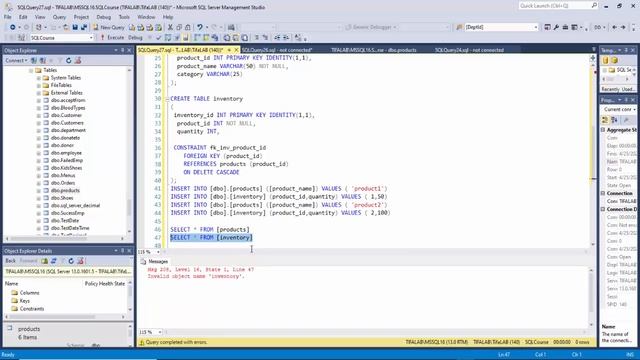Select the dbo.employee table

[x=66, y=153]
